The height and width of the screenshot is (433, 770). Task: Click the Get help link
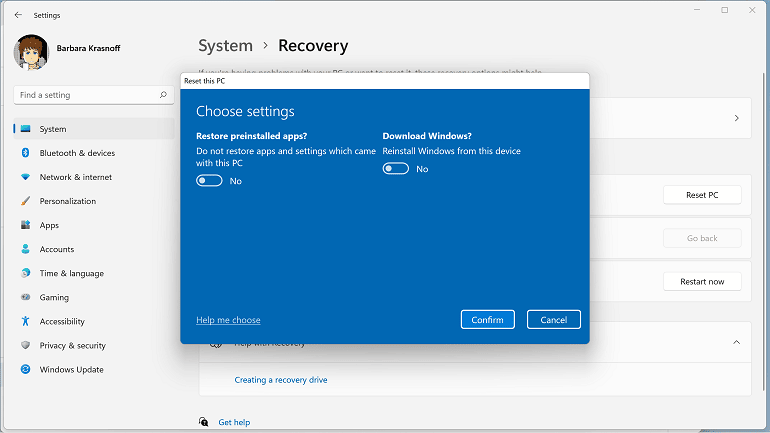pos(234,422)
